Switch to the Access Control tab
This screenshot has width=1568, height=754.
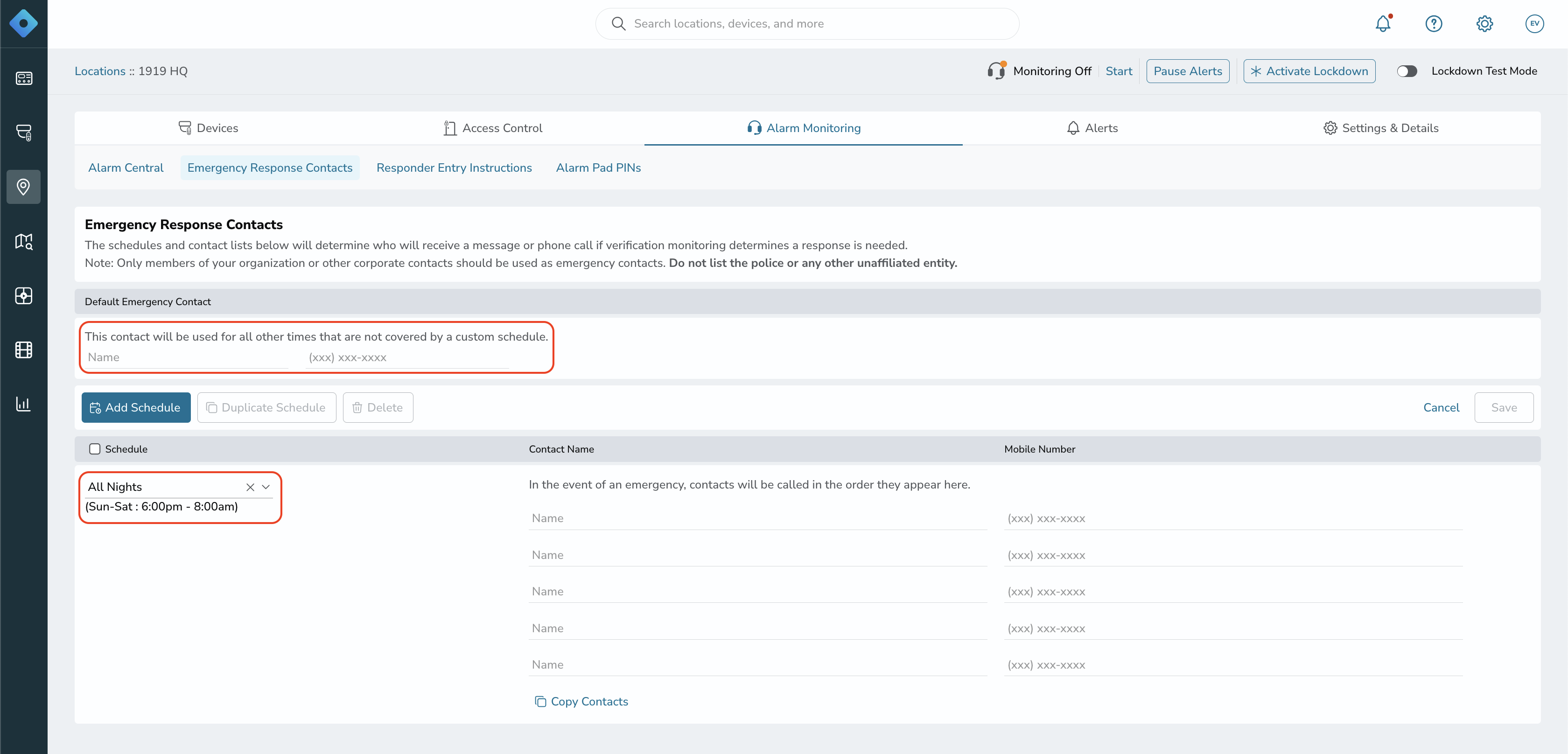pos(493,128)
